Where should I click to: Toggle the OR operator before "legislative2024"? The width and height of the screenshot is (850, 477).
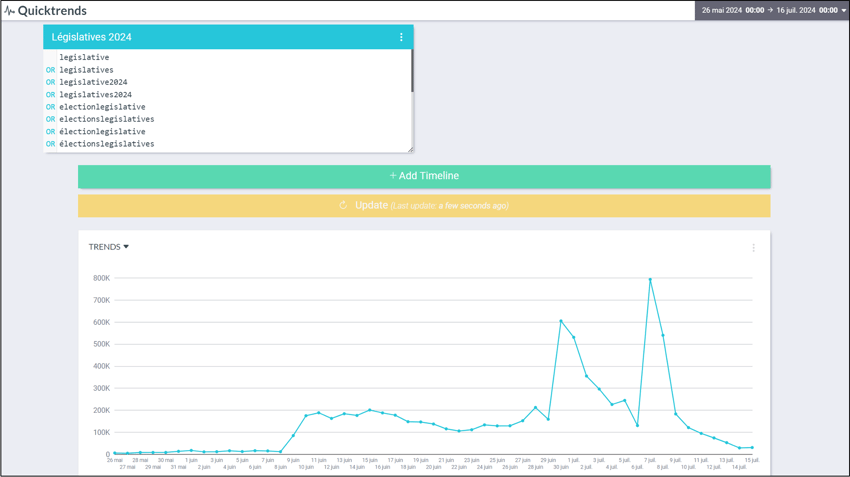pyautogui.click(x=50, y=82)
